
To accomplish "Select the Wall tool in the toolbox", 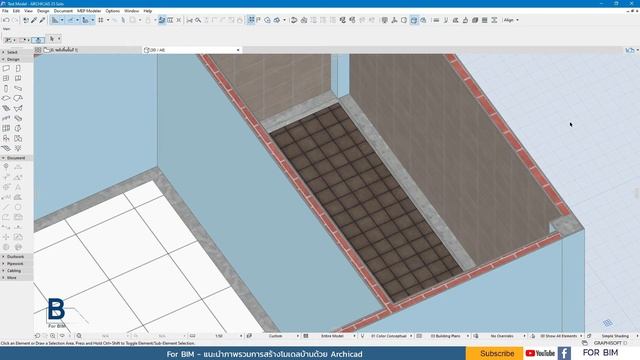I will (6, 69).
